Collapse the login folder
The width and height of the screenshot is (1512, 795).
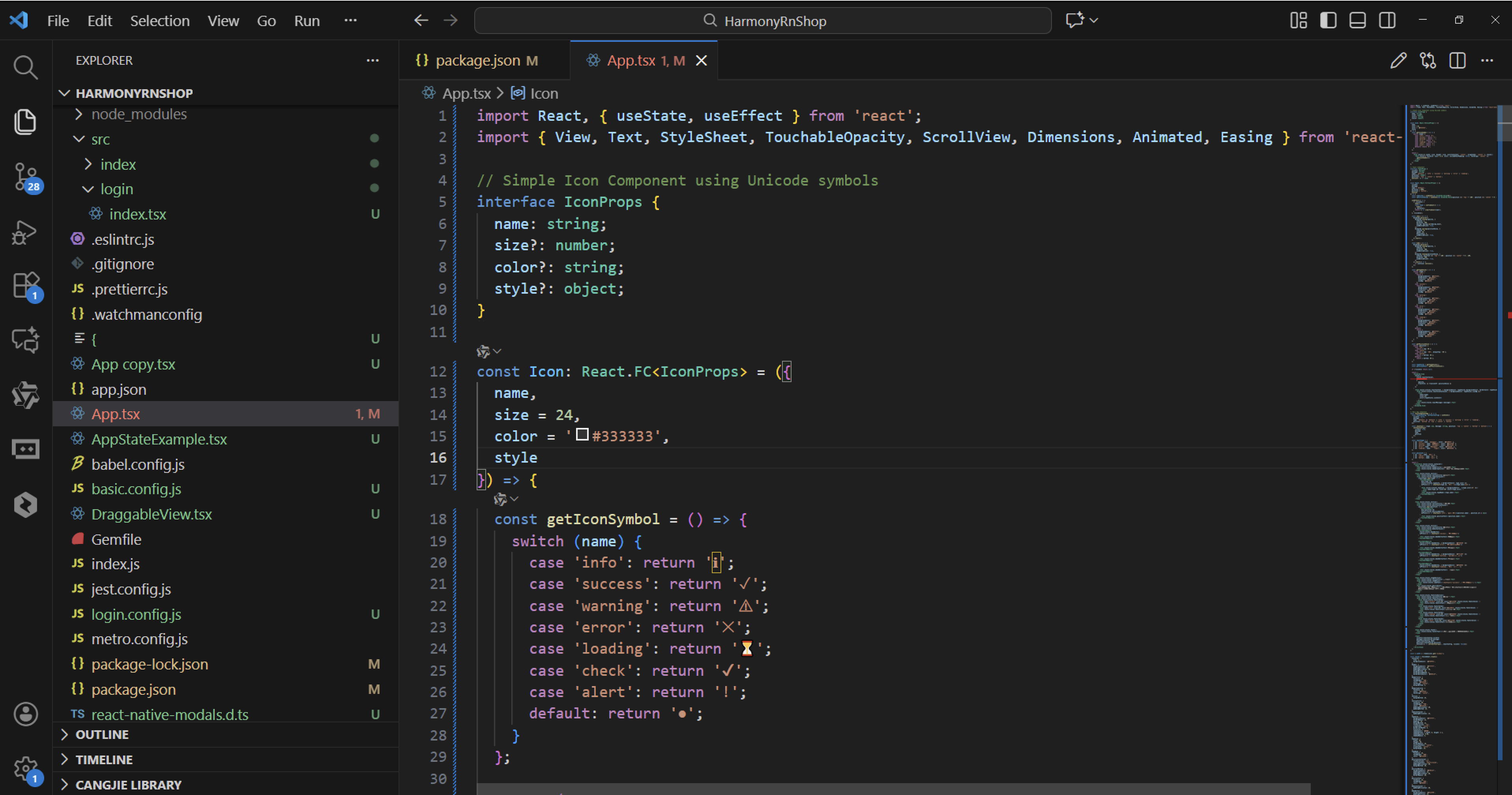pyautogui.click(x=116, y=189)
